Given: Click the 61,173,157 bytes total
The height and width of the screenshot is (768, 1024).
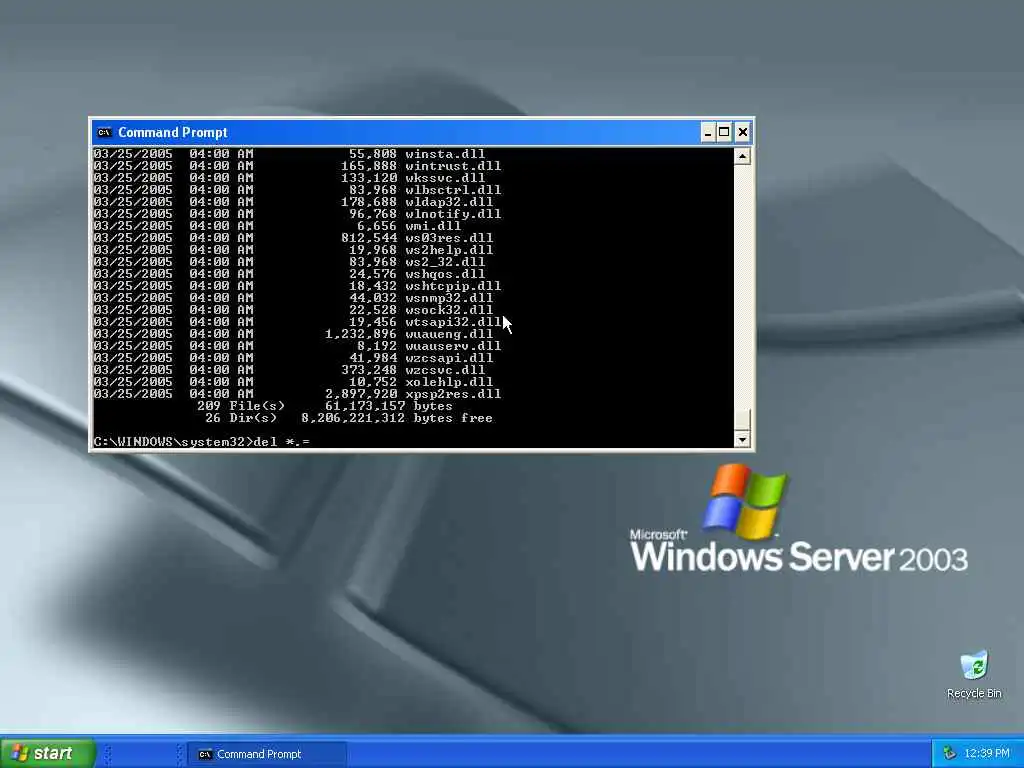Looking at the screenshot, I should pos(389,406).
